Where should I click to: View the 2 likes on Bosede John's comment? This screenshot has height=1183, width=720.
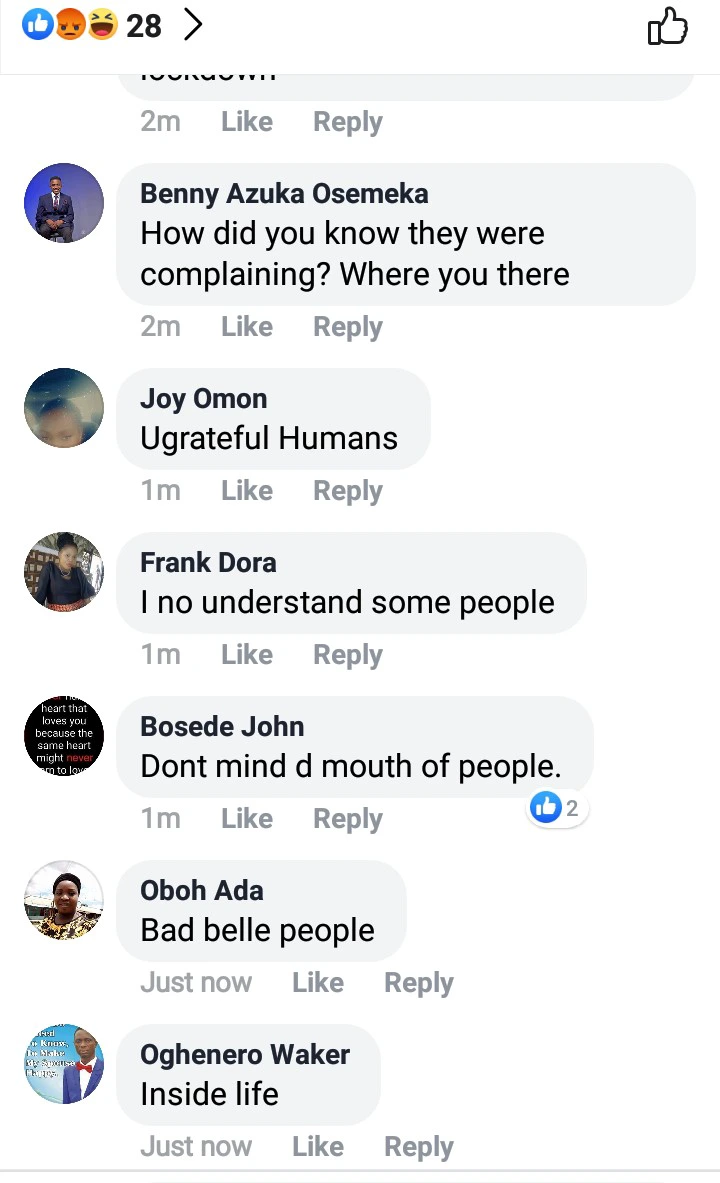(x=557, y=808)
